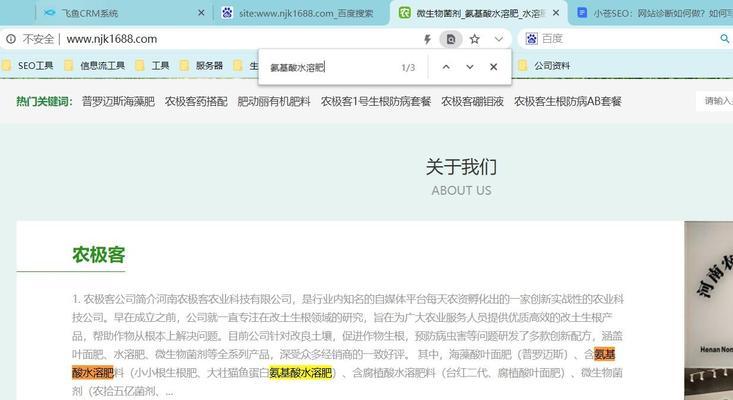Image resolution: width=733 pixels, height=400 pixels.
Task: Click the site info 不安全 icon
Action: [11, 39]
